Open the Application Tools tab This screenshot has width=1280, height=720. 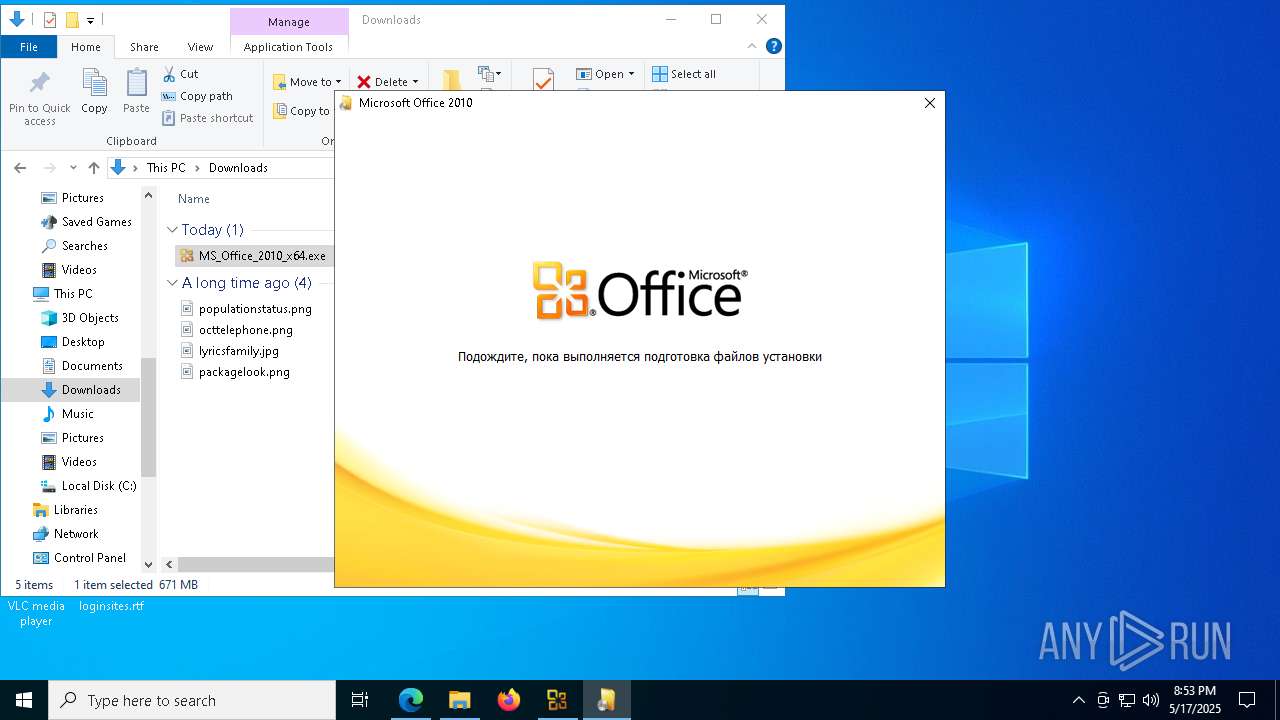pos(288,47)
